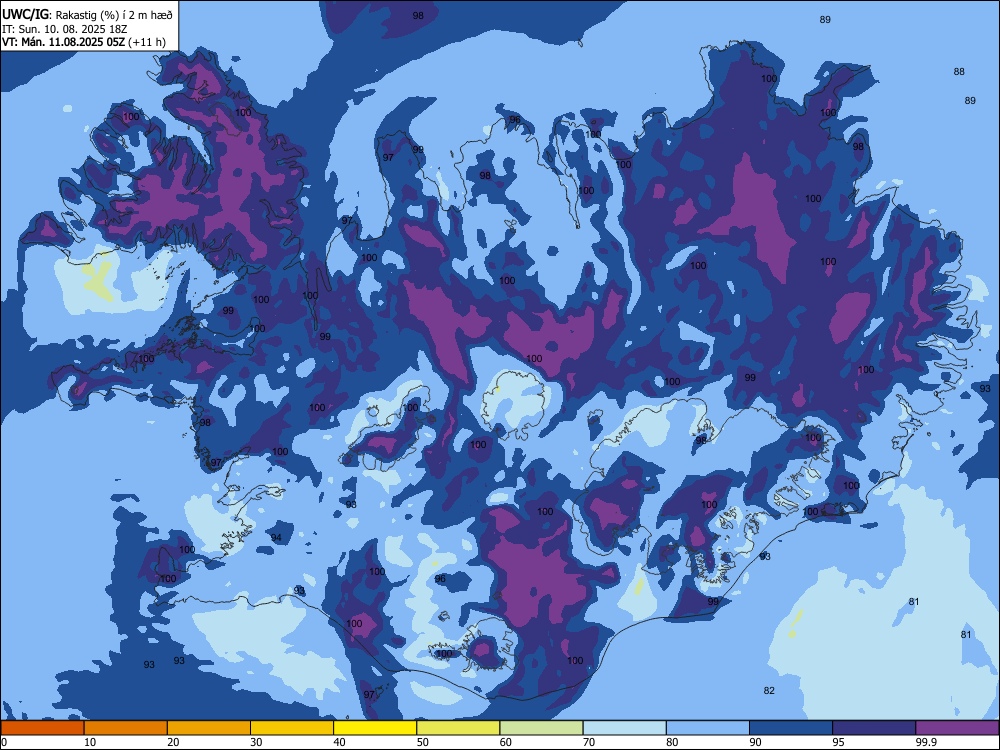Click the 0–10 dark orange legend swatch
This screenshot has height=750, width=1000.
point(42,728)
